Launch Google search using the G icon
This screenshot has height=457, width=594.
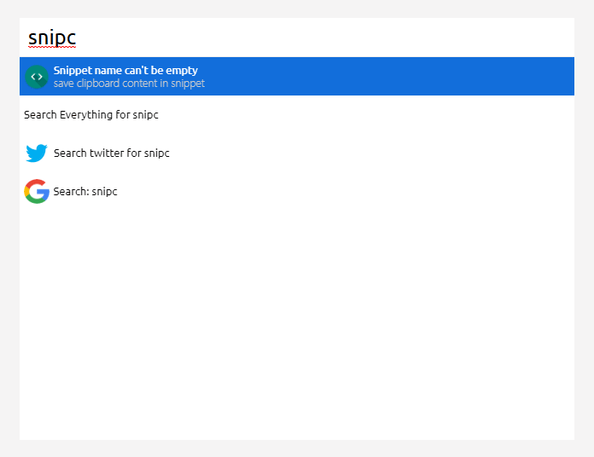pos(37,191)
